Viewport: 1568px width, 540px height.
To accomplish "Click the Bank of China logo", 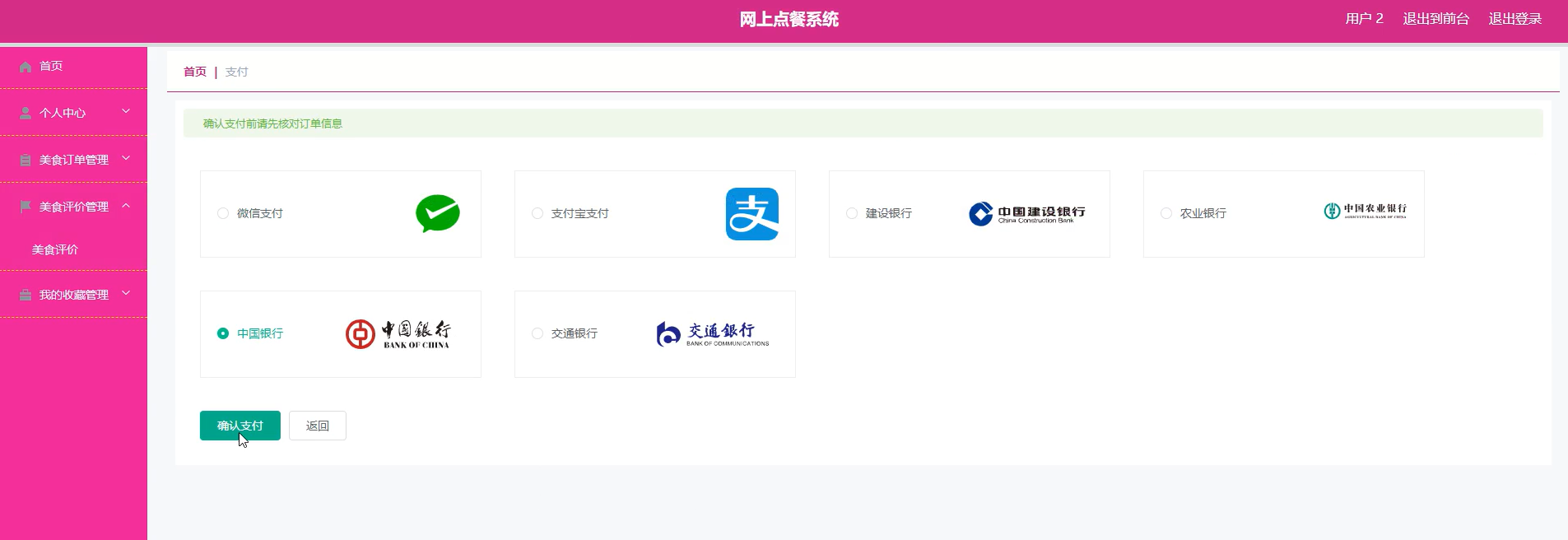I will (398, 334).
